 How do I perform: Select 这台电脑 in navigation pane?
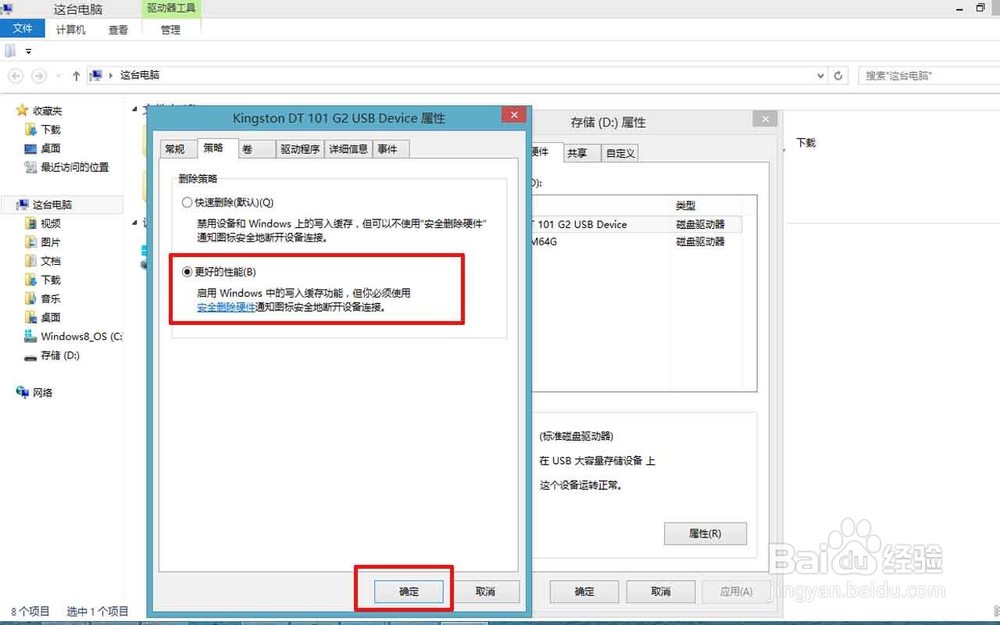click(52, 205)
